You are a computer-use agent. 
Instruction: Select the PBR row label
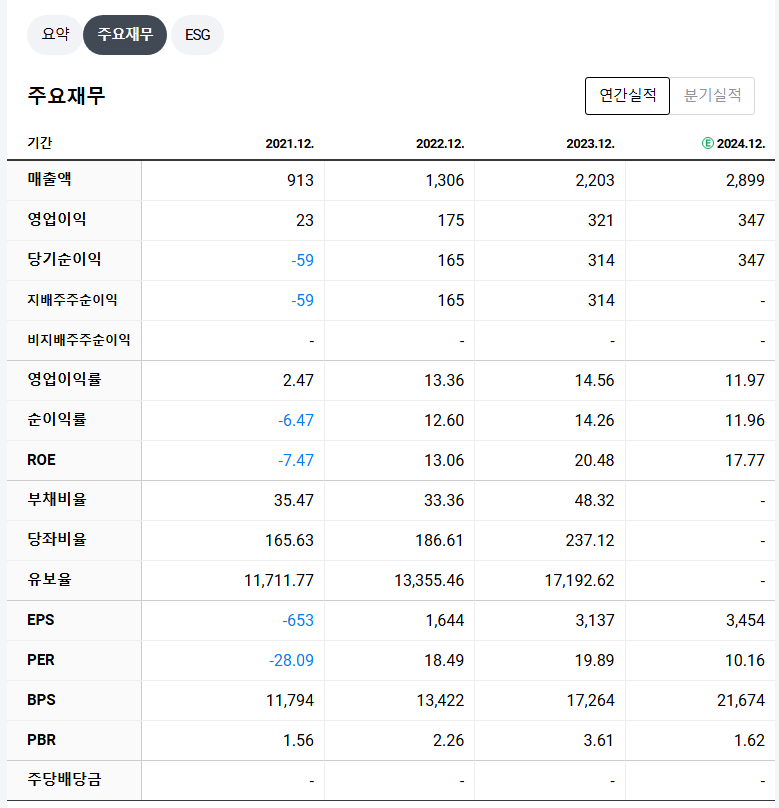(41, 740)
